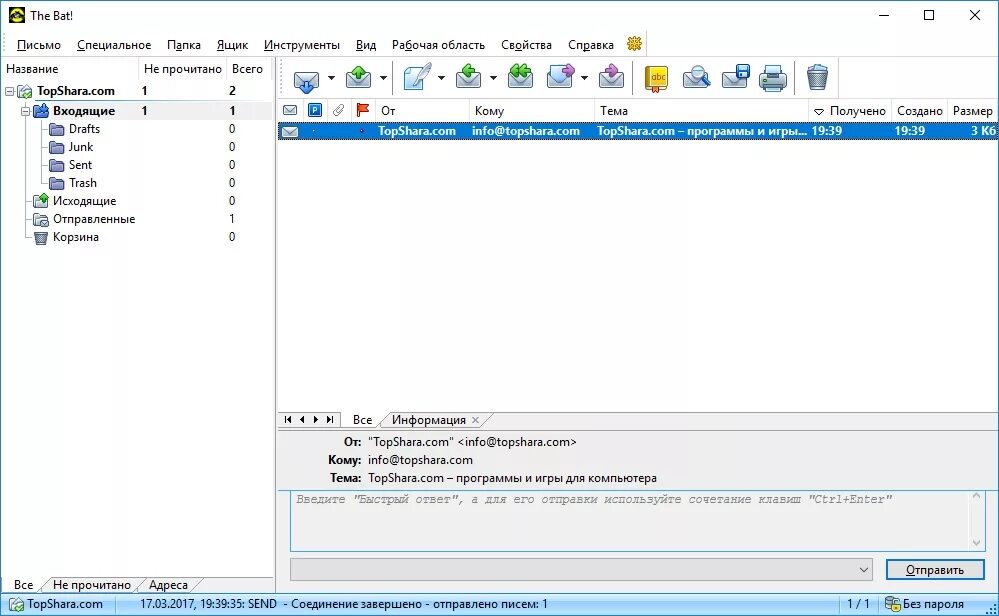Go to next message arrow

316,419
